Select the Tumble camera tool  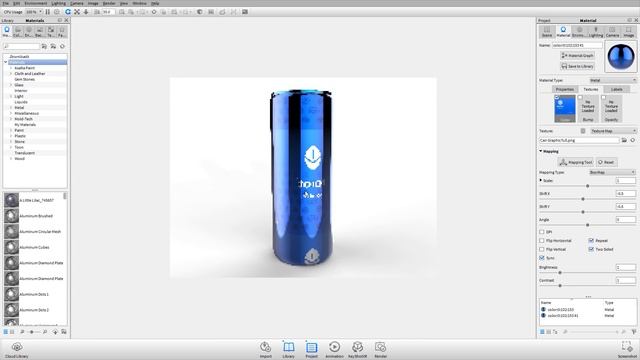point(68,12)
